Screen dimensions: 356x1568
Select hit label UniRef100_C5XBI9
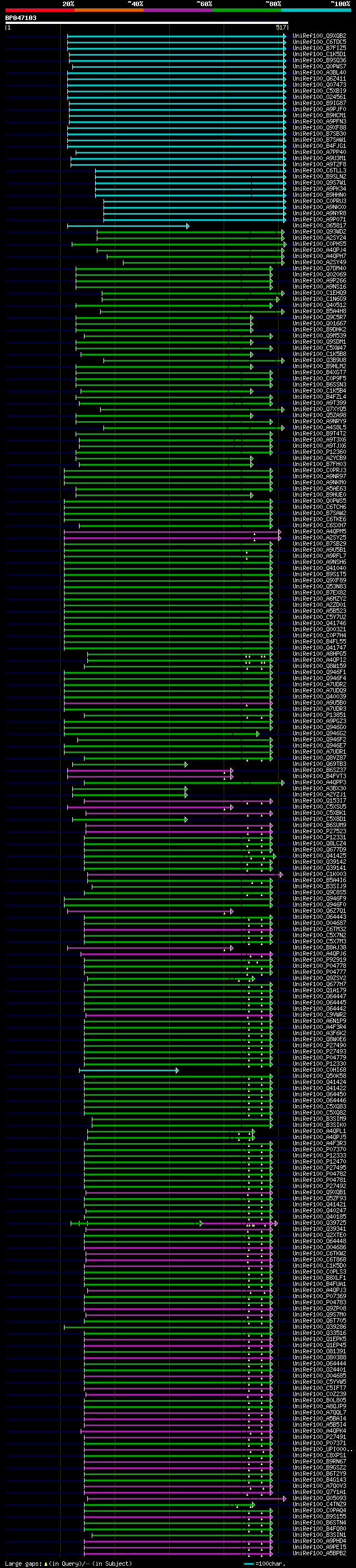(x=319, y=91)
